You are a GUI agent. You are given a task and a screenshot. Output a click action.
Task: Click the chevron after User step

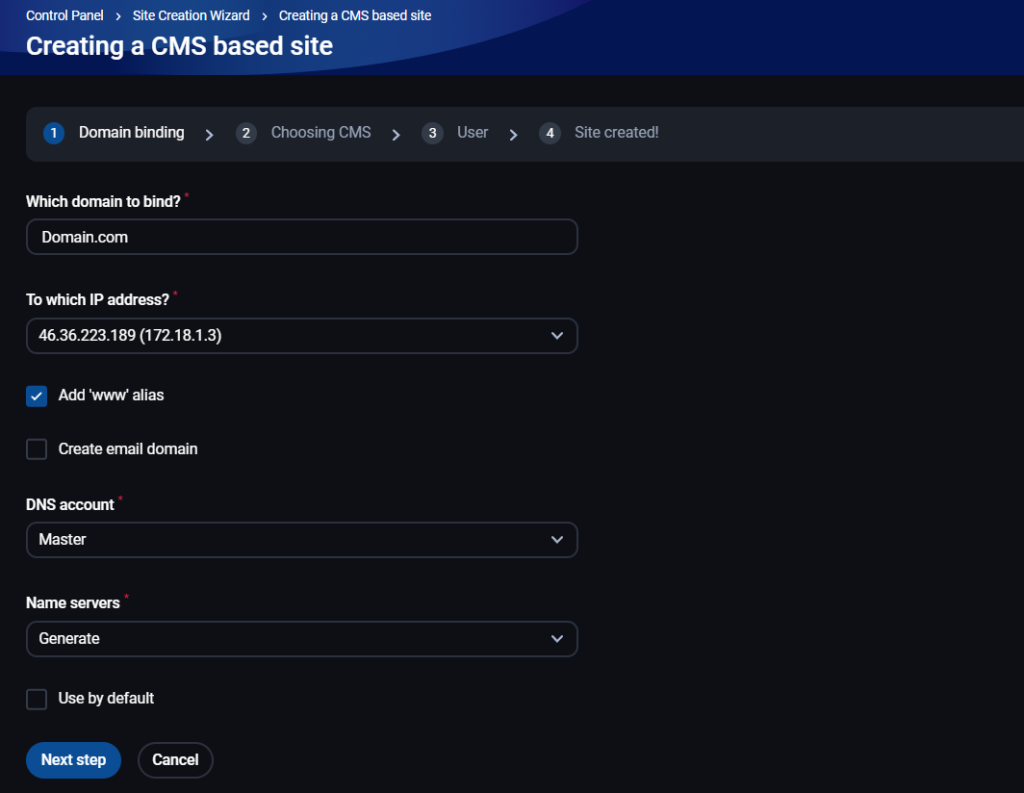click(513, 135)
